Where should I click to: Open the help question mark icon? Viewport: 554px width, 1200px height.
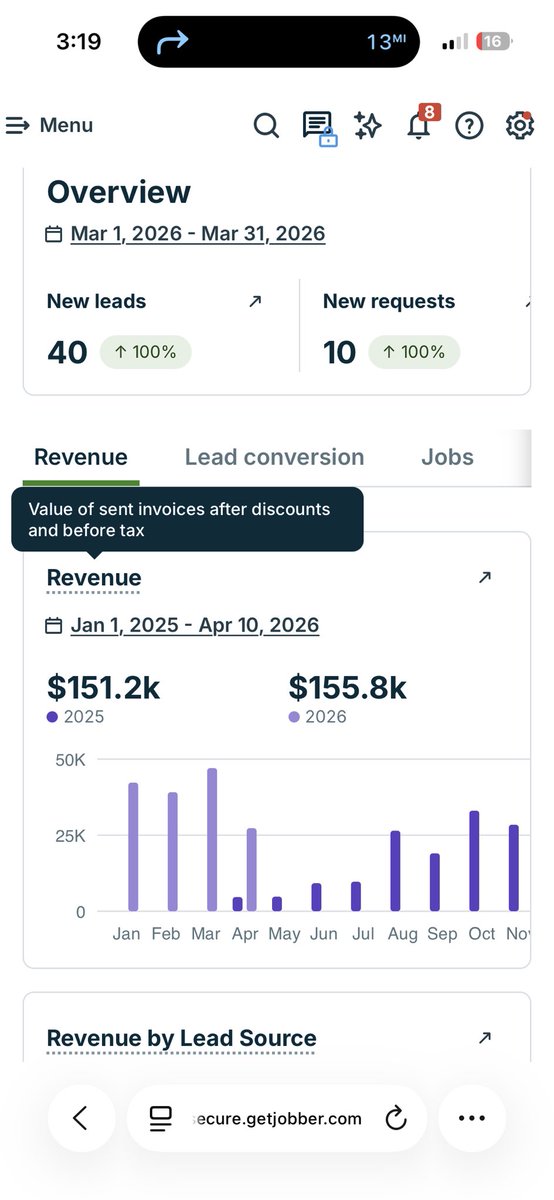[x=469, y=126]
